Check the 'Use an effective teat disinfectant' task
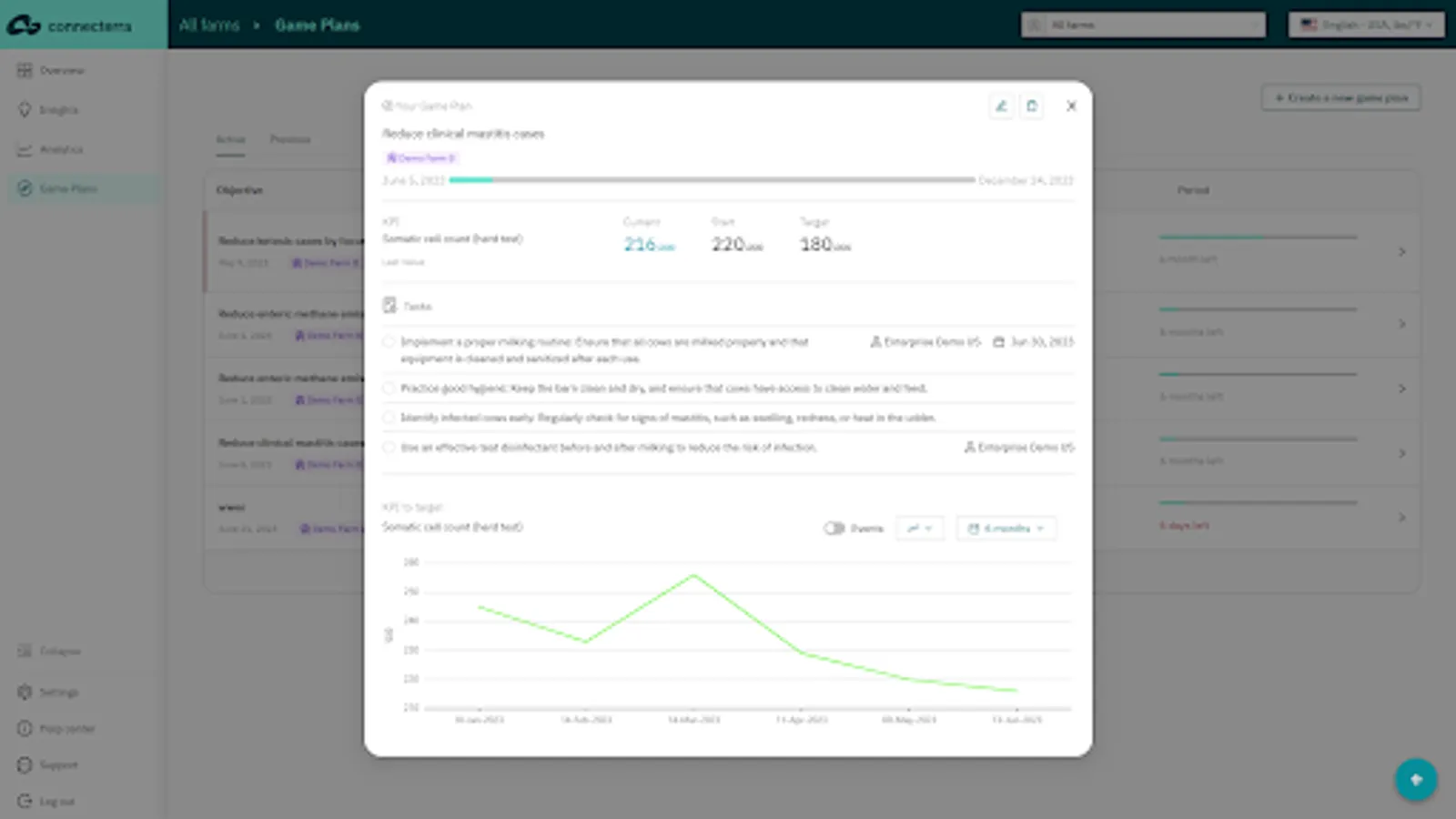This screenshot has height=819, width=1456. pyautogui.click(x=389, y=447)
